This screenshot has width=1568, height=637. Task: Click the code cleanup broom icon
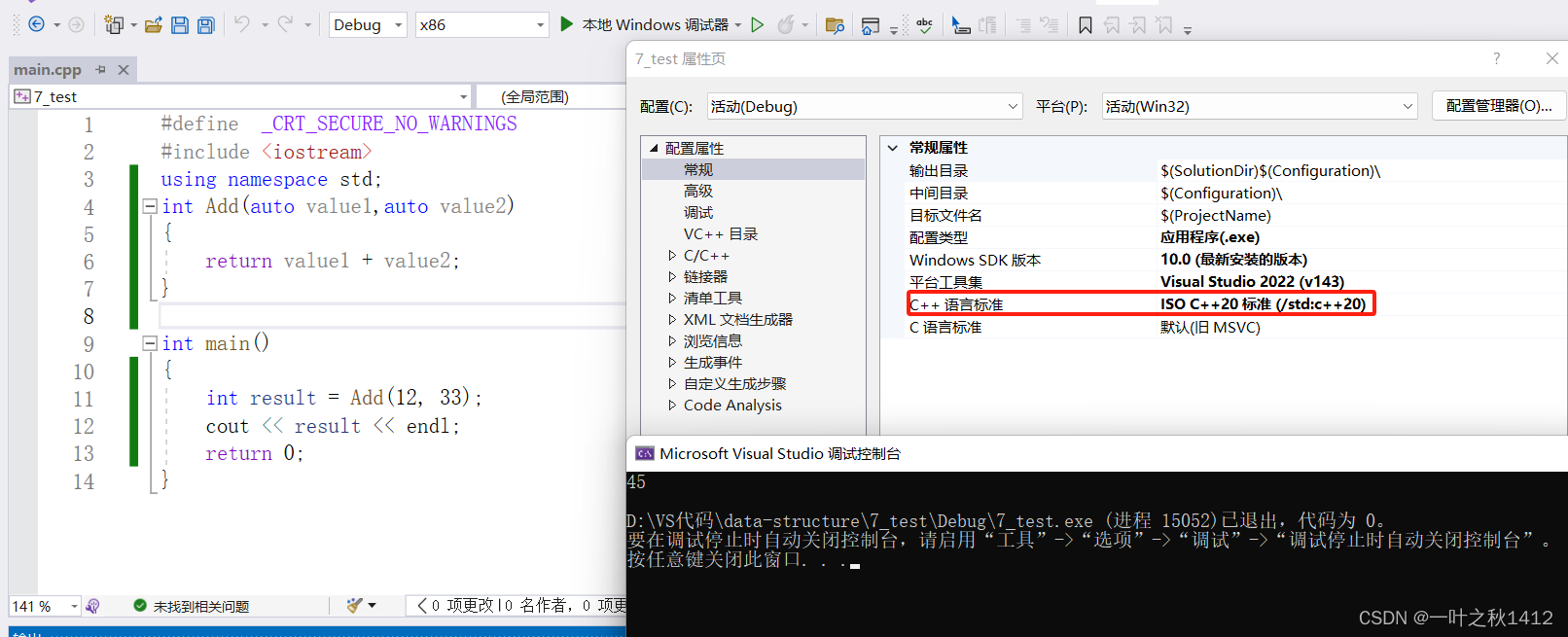[355, 605]
